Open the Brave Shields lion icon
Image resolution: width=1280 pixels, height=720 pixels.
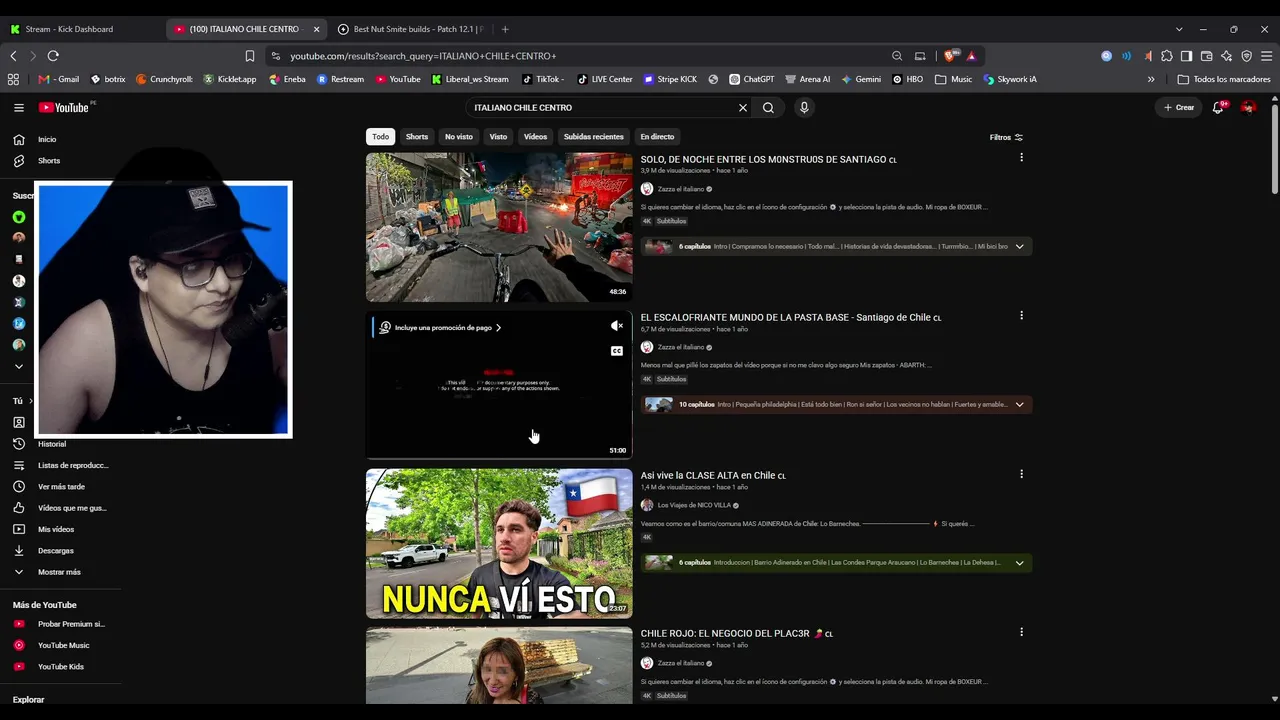[950, 56]
